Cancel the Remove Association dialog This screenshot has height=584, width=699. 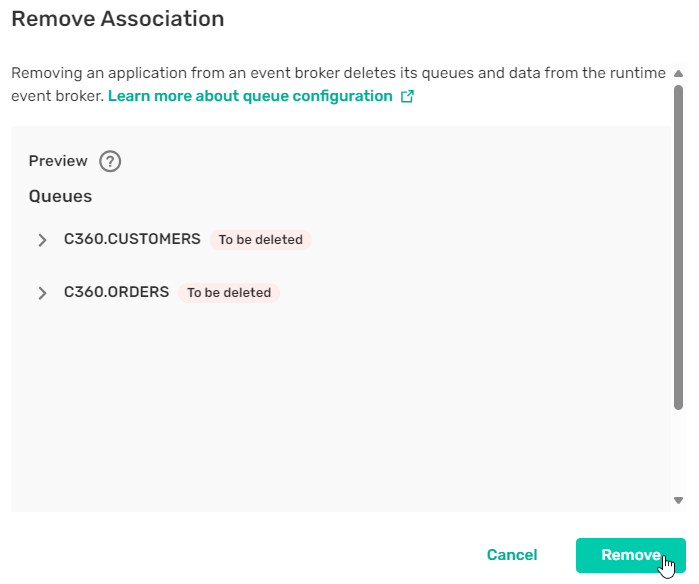point(512,555)
